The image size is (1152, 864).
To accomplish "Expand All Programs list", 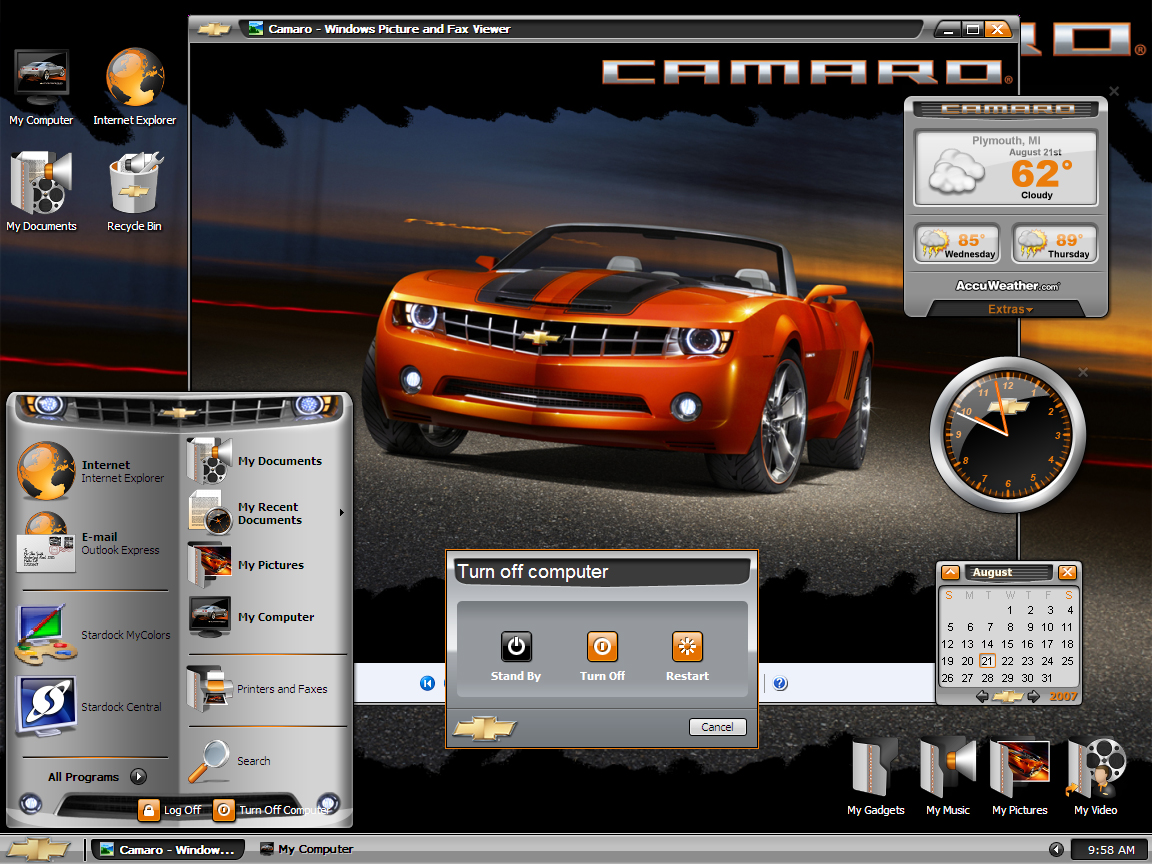I will [97, 777].
